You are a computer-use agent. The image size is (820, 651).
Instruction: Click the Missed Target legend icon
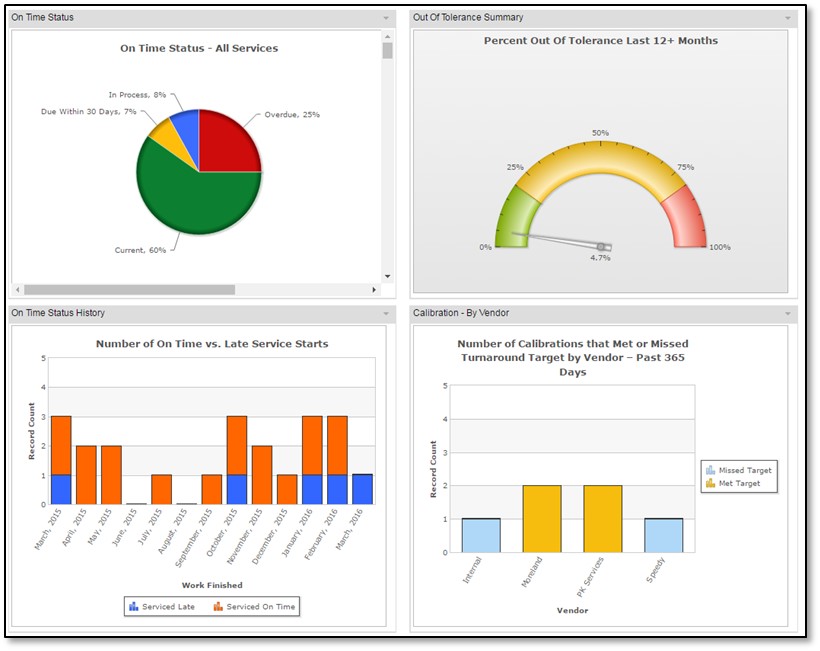[x=710, y=470]
